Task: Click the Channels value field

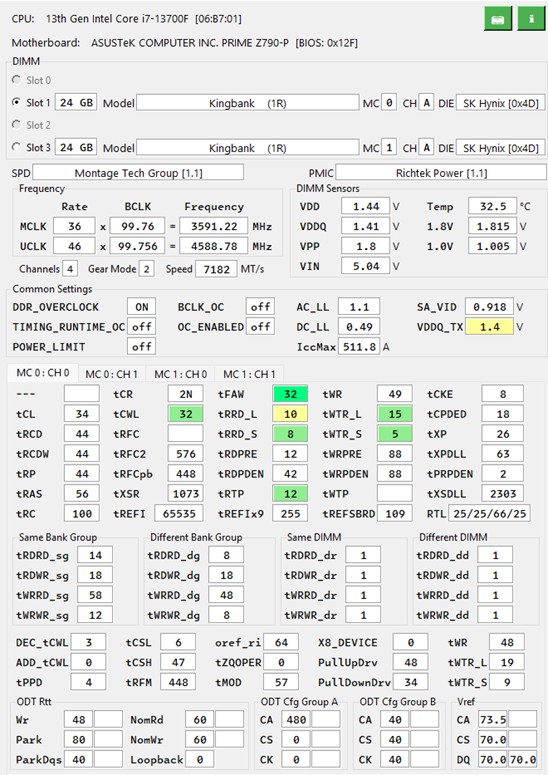Action: point(70,269)
